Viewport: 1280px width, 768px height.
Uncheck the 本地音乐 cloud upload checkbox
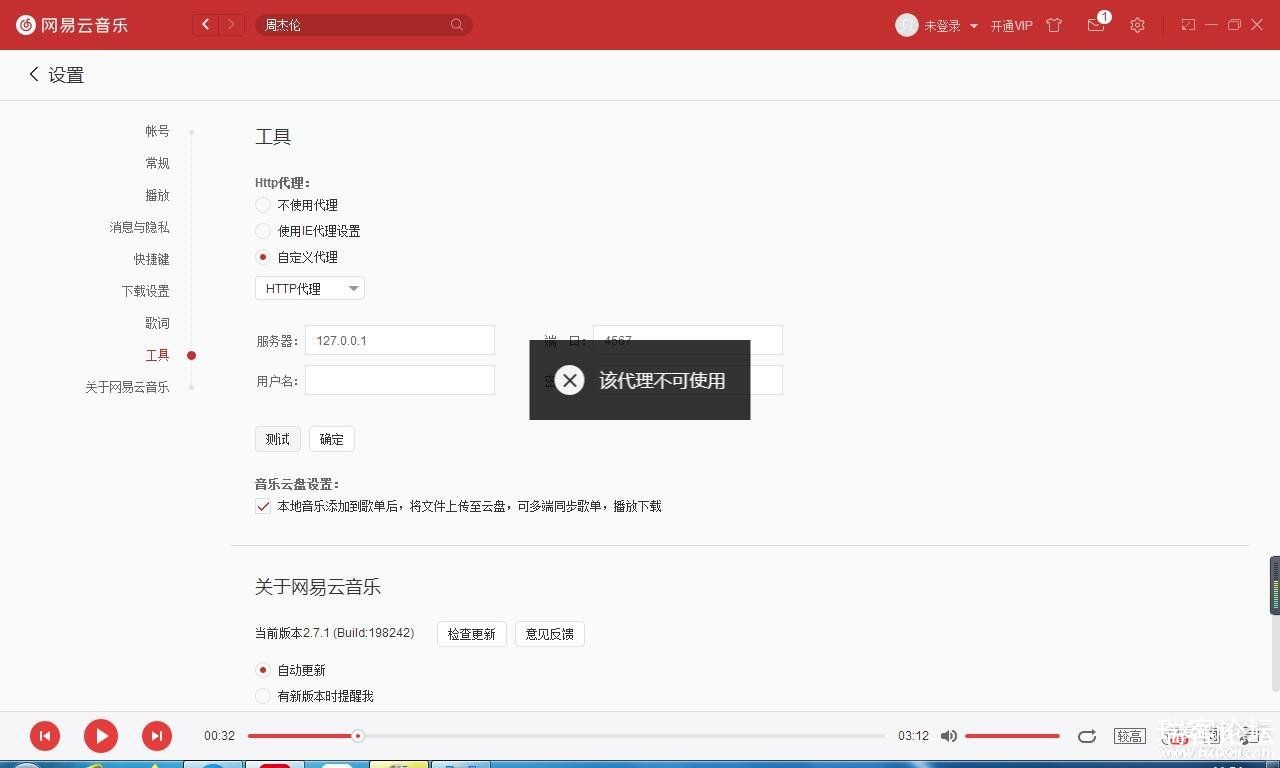pos(263,506)
